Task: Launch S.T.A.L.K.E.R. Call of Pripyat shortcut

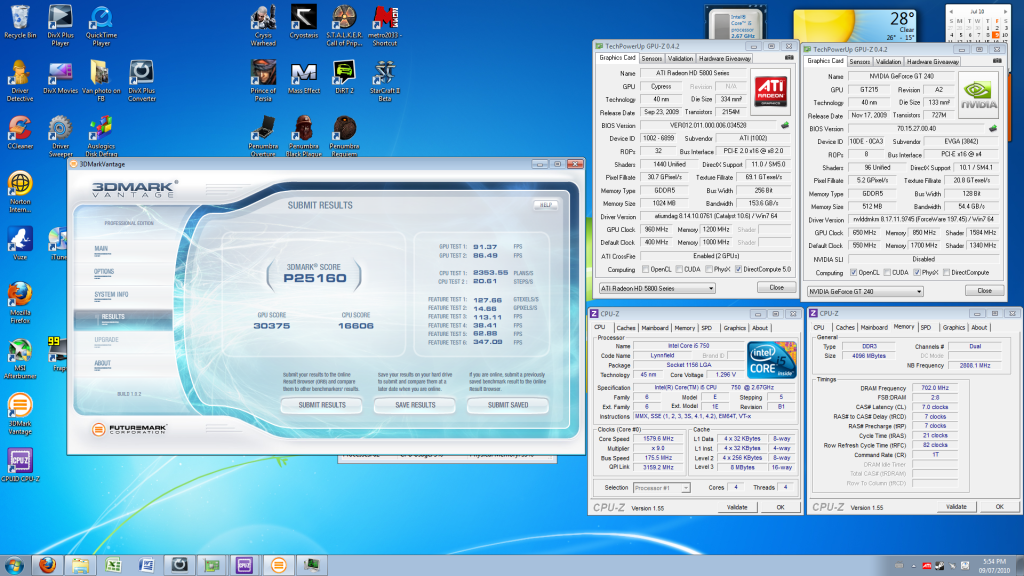Action: click(344, 26)
